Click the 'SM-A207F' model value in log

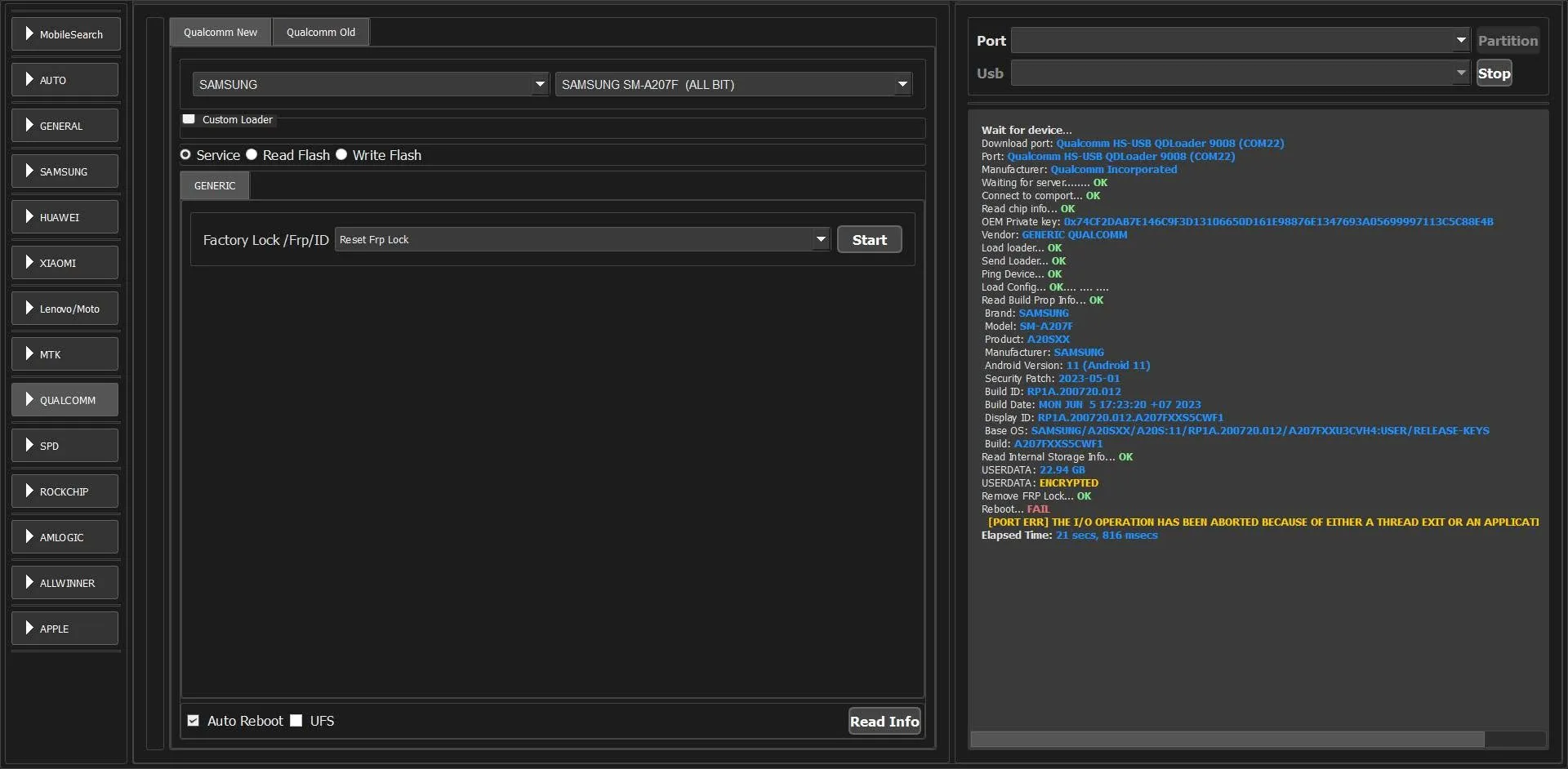(1046, 327)
